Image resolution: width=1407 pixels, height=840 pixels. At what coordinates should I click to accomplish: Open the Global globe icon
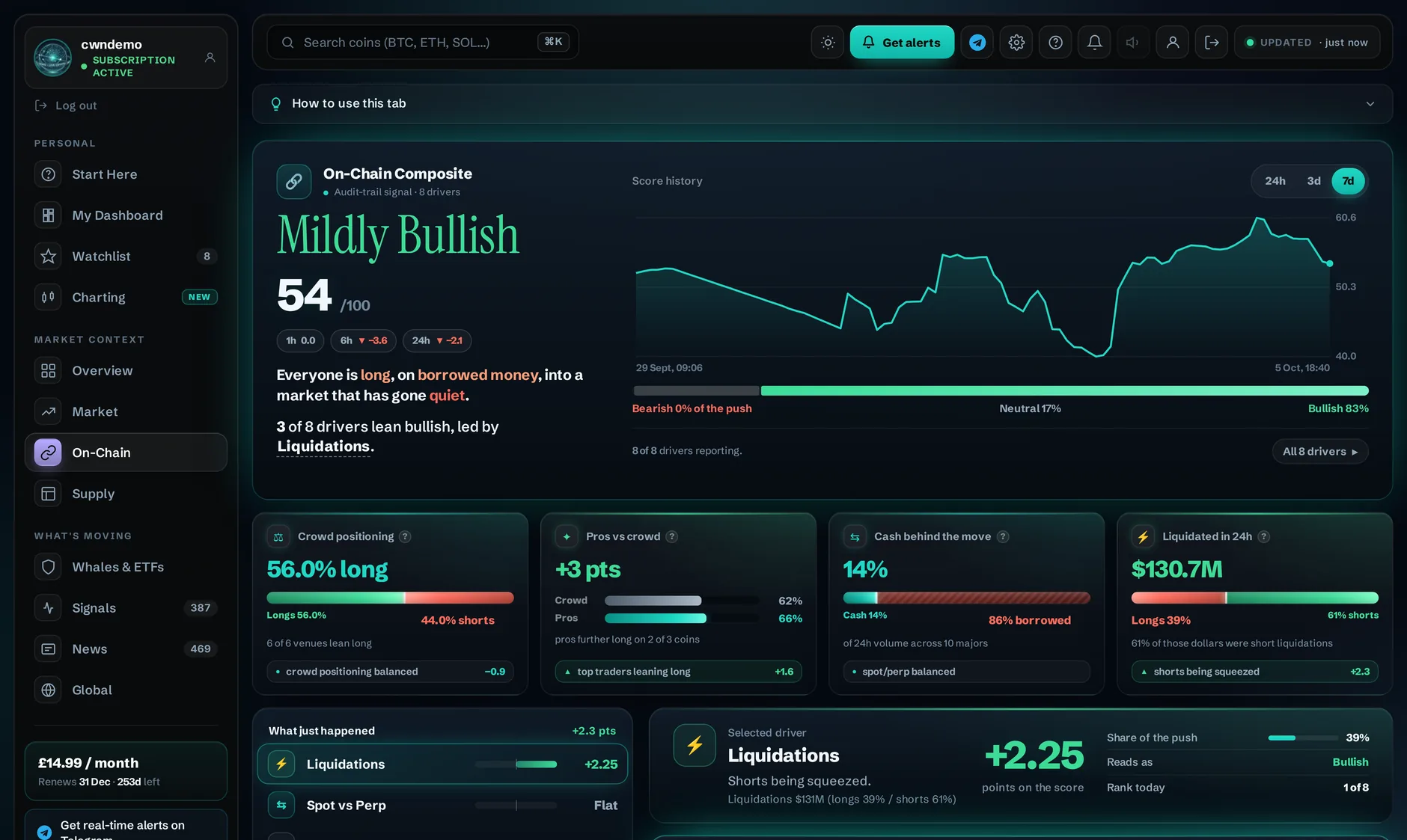point(49,690)
